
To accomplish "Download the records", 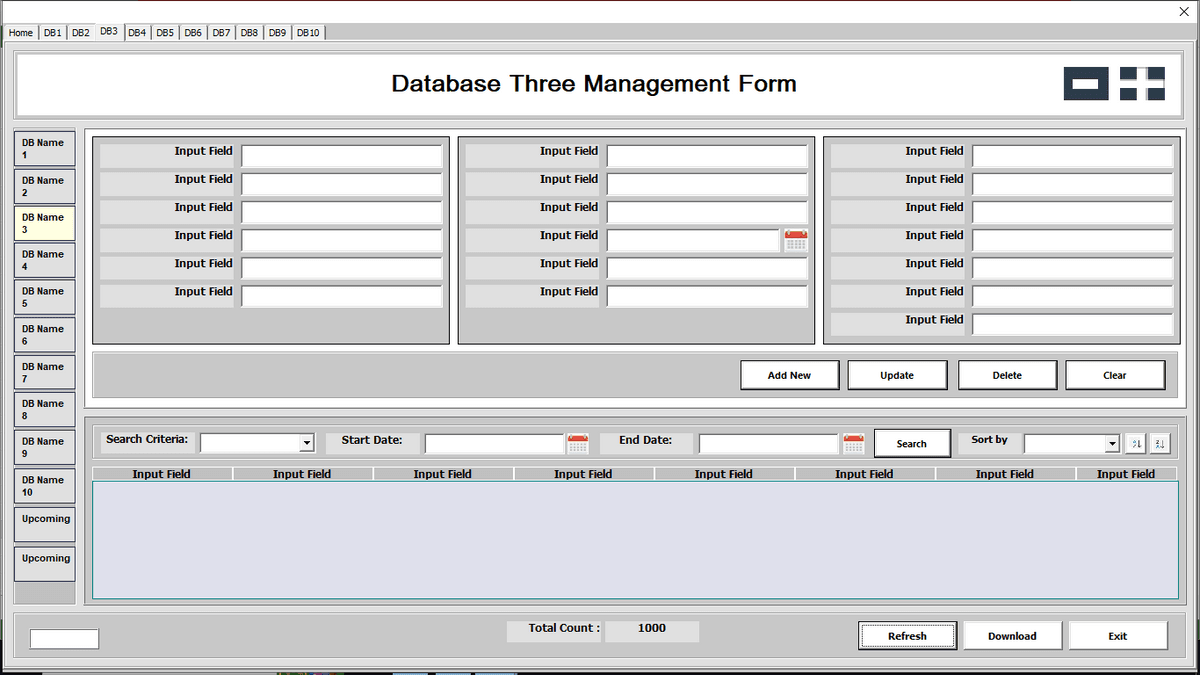I will pos(1012,636).
